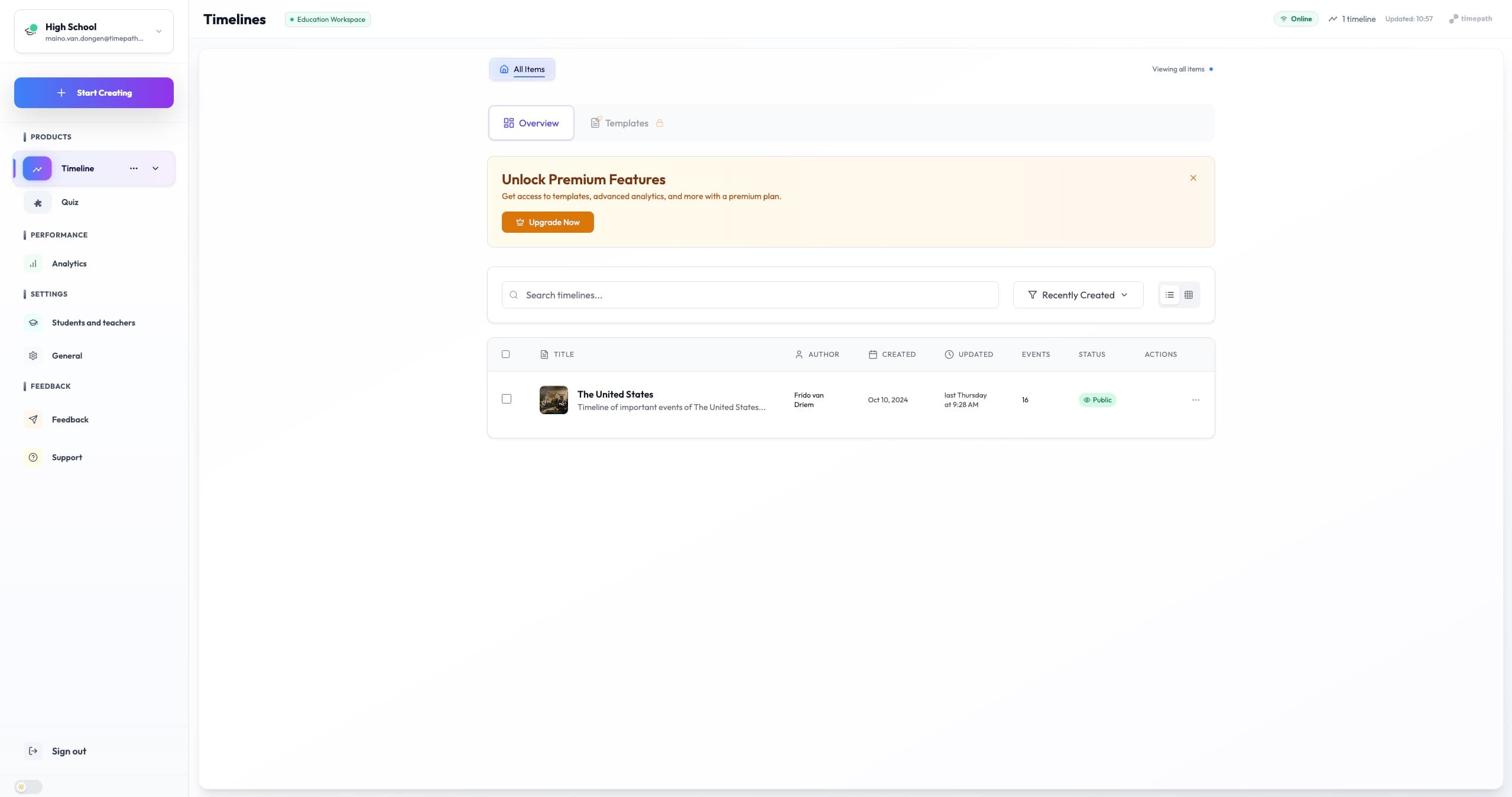Open actions menu for The United States
Screen dimensions: 1512x797
(x=1196, y=400)
